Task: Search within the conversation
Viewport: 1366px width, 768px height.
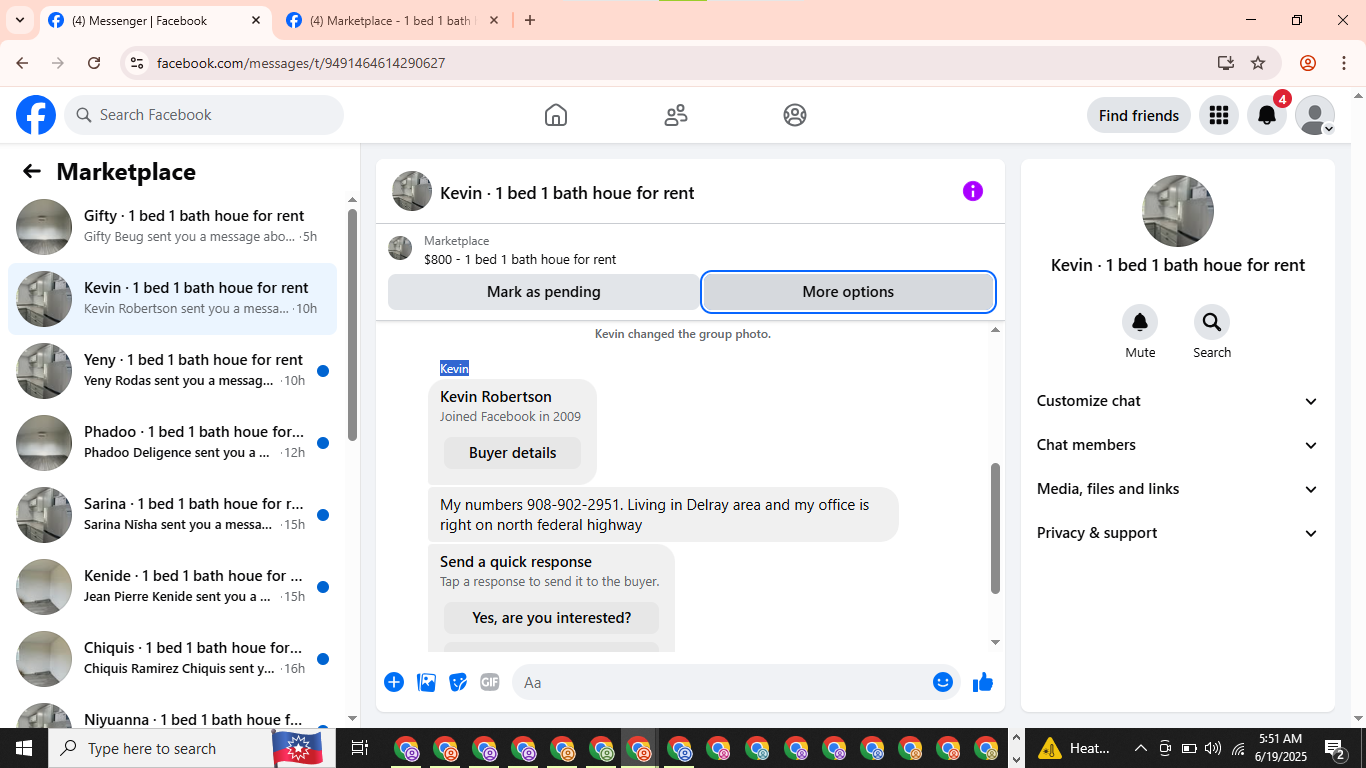Action: tap(1212, 322)
